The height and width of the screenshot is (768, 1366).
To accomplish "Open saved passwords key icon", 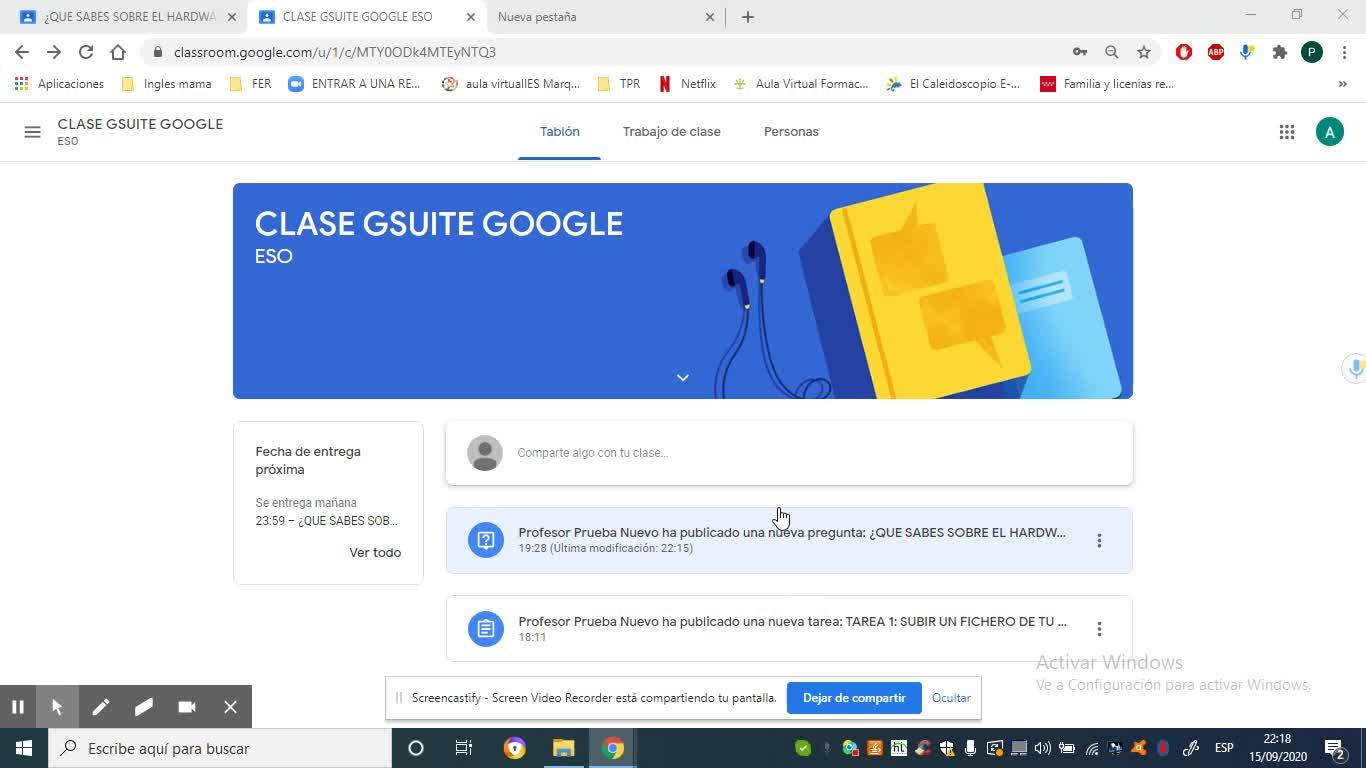I will click(1080, 52).
